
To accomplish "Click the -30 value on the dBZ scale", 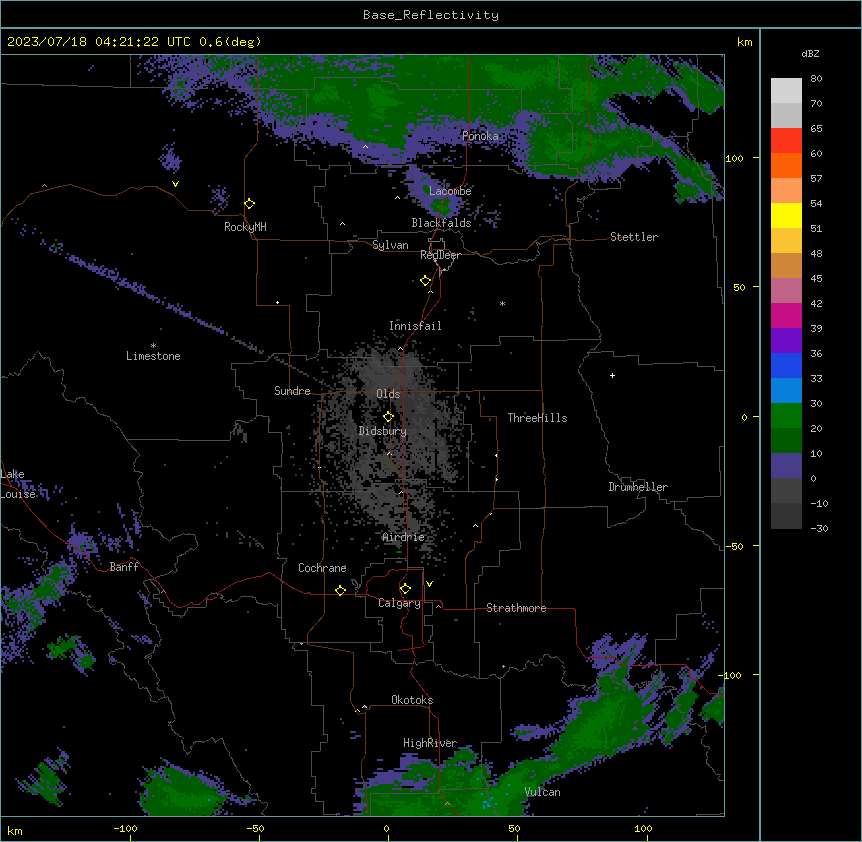I will [819, 528].
